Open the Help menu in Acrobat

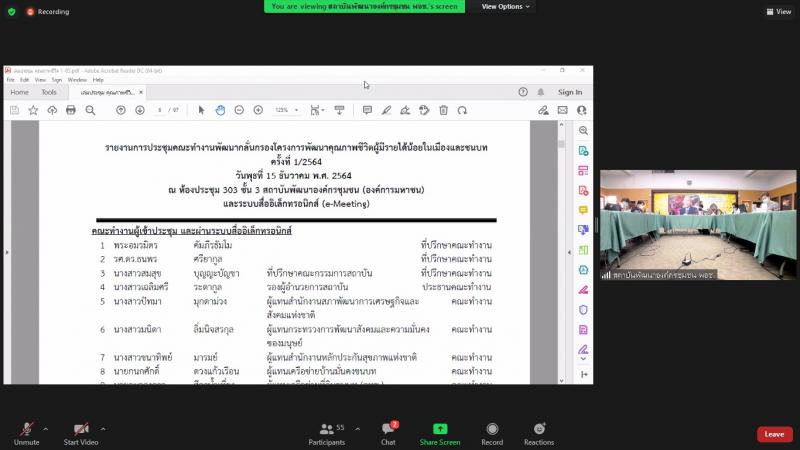click(x=98, y=80)
